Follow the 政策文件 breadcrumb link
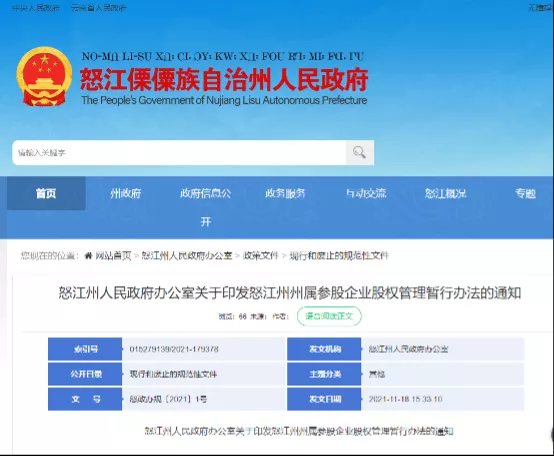 coord(261,255)
